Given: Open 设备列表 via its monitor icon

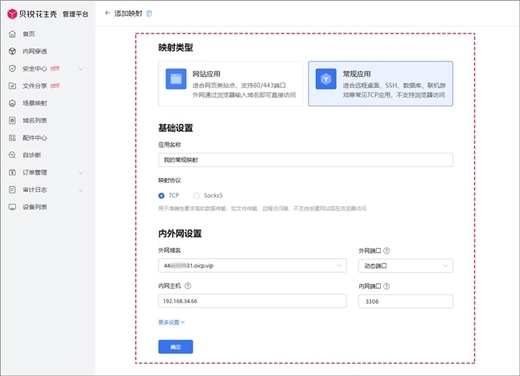Looking at the screenshot, I should click(12, 207).
